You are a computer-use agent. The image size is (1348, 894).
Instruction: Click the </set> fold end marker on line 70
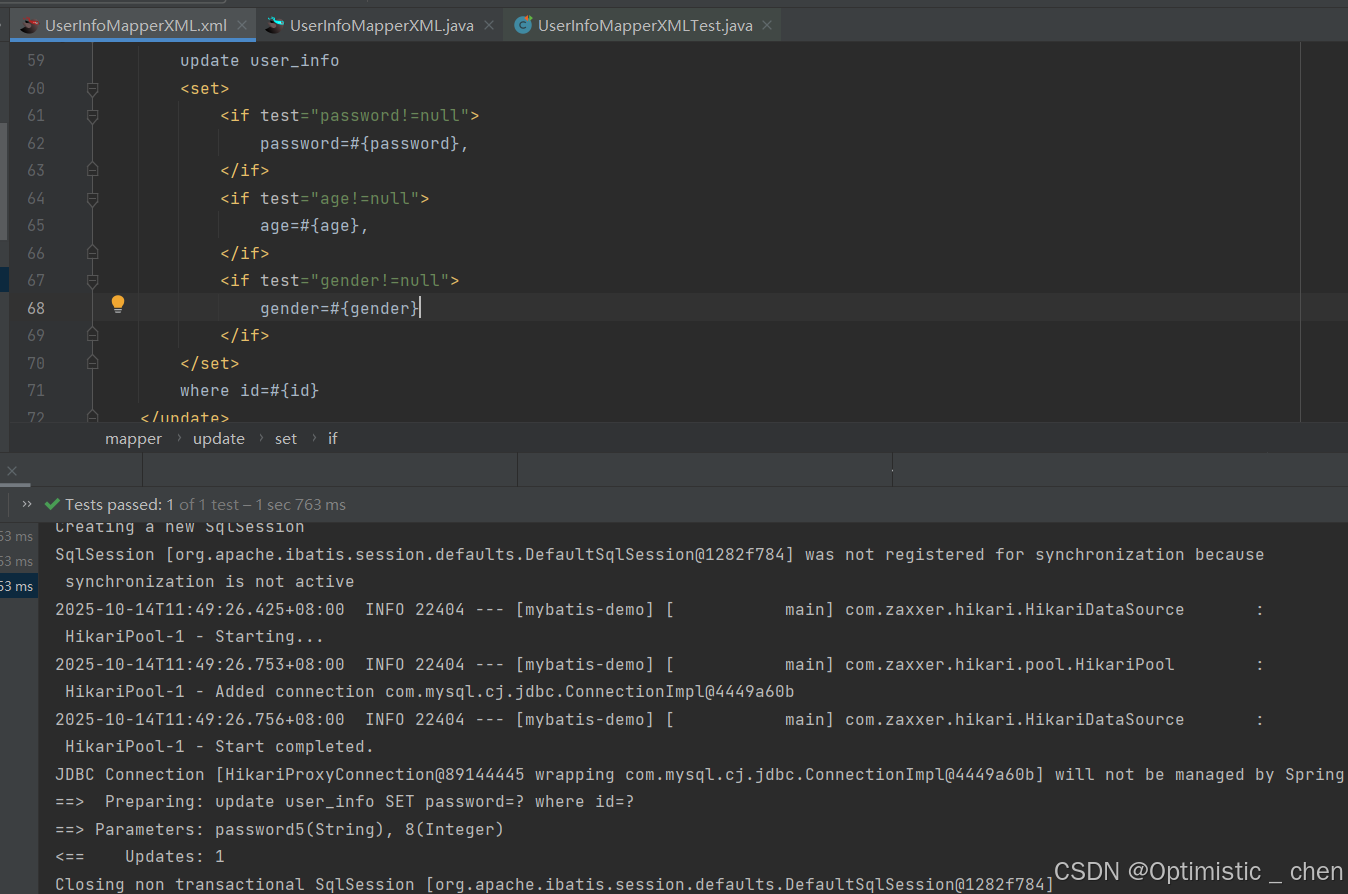93,363
